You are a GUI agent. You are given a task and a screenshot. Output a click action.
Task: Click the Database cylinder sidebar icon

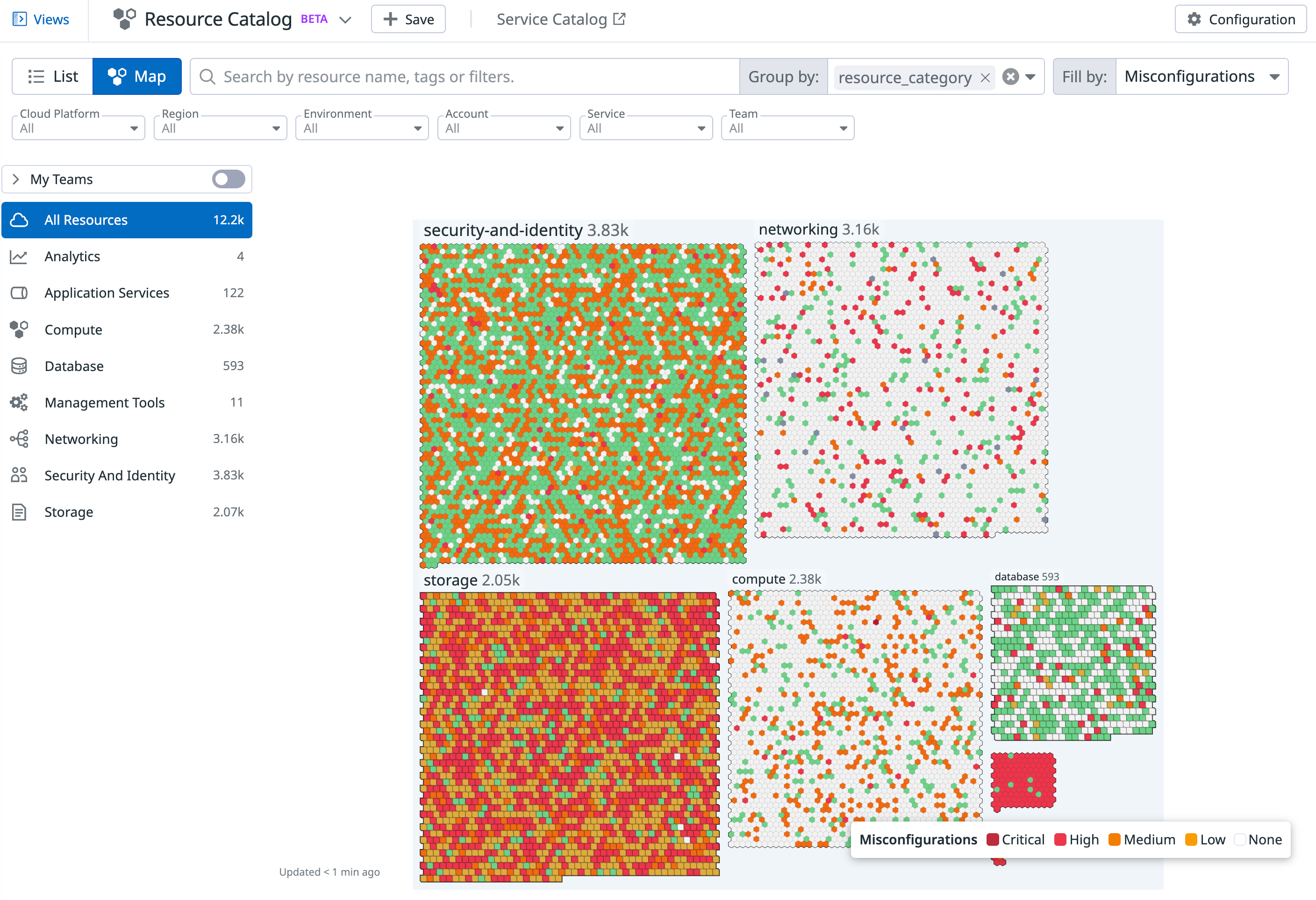pyautogui.click(x=19, y=366)
